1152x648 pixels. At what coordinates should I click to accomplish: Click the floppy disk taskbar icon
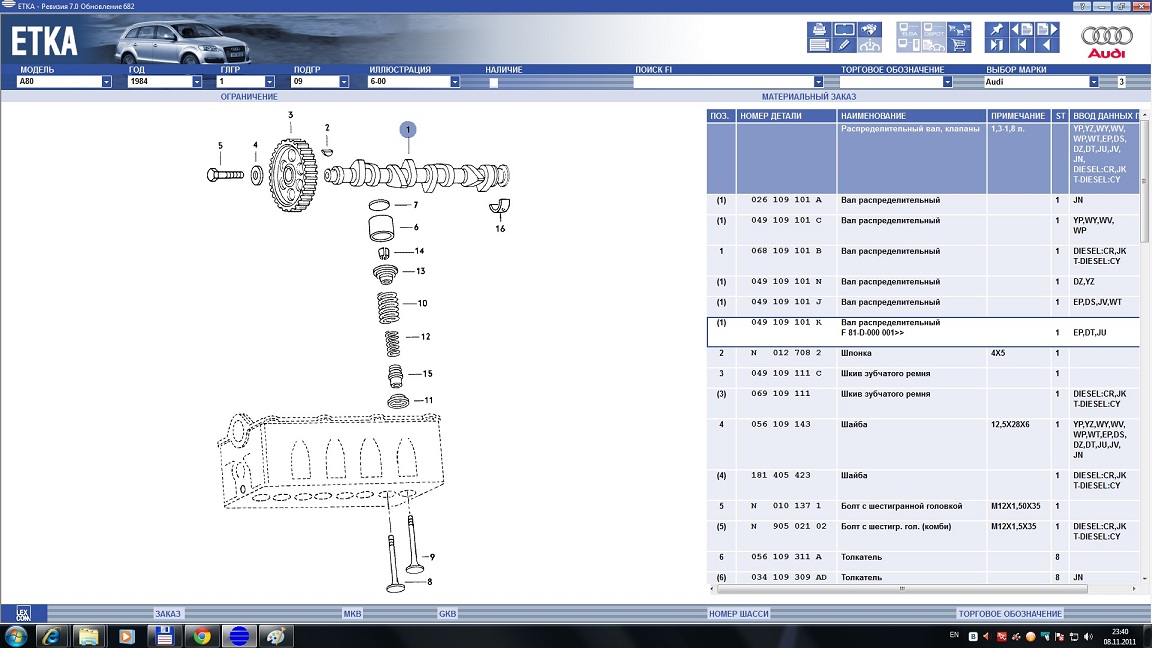pyautogui.click(x=164, y=636)
